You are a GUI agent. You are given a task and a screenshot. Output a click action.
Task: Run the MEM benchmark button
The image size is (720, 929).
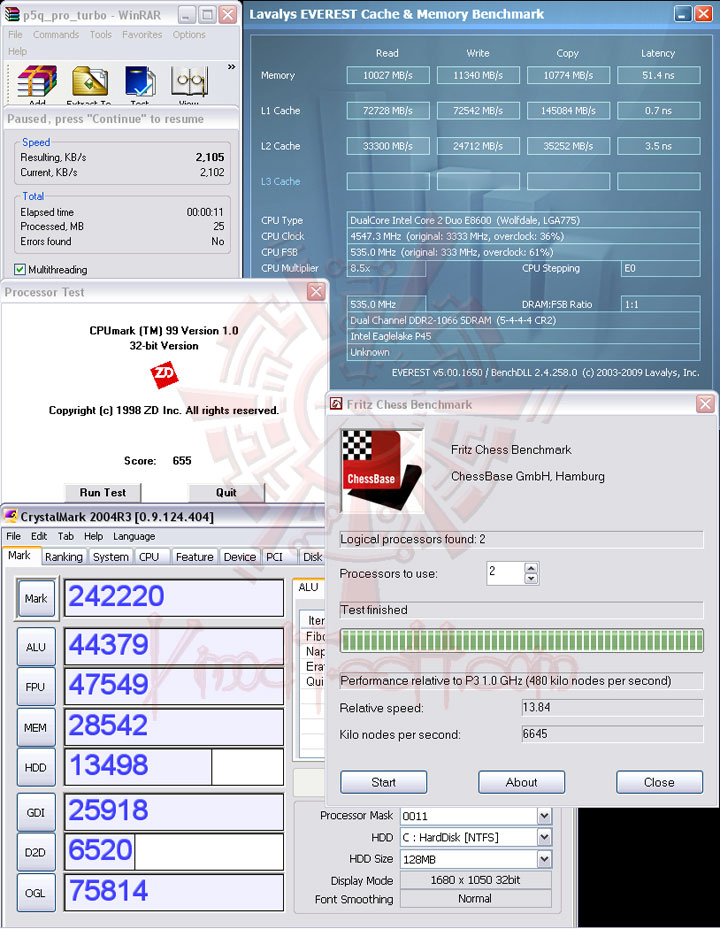pos(36,727)
